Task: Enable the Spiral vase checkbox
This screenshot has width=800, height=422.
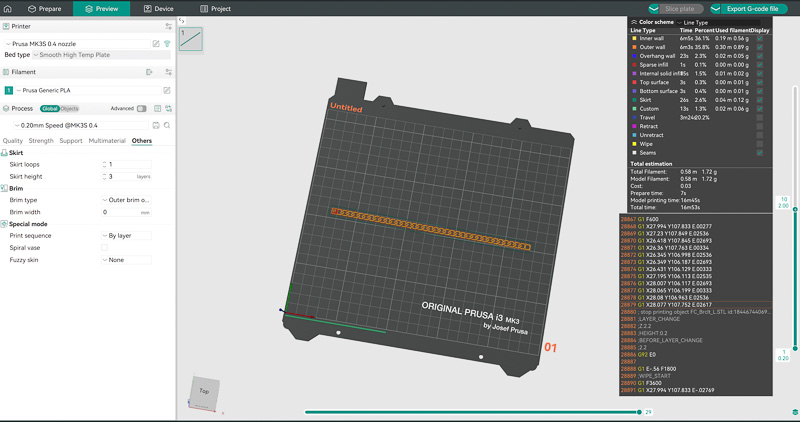Action: (x=104, y=247)
